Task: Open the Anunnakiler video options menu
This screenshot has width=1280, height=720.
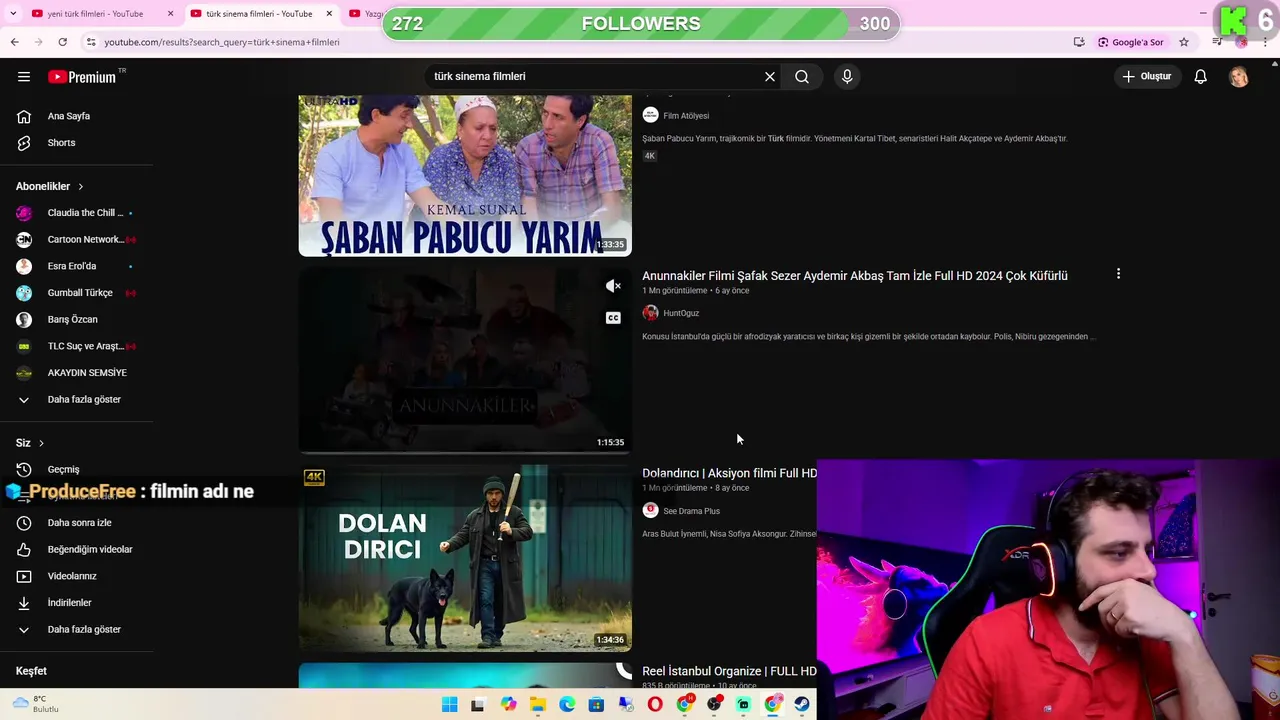Action: coord(1118,274)
